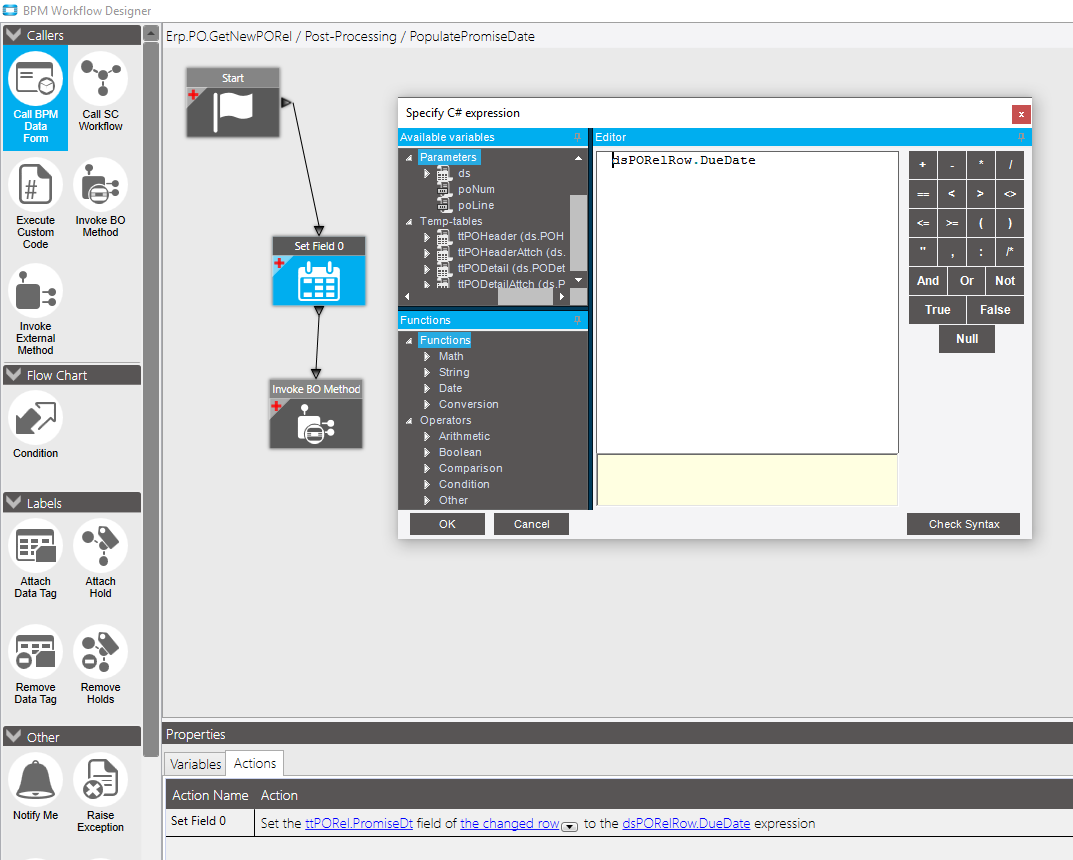This screenshot has width=1073, height=860.
Task: Pick the Attach Data Tag icon
Action: point(35,548)
